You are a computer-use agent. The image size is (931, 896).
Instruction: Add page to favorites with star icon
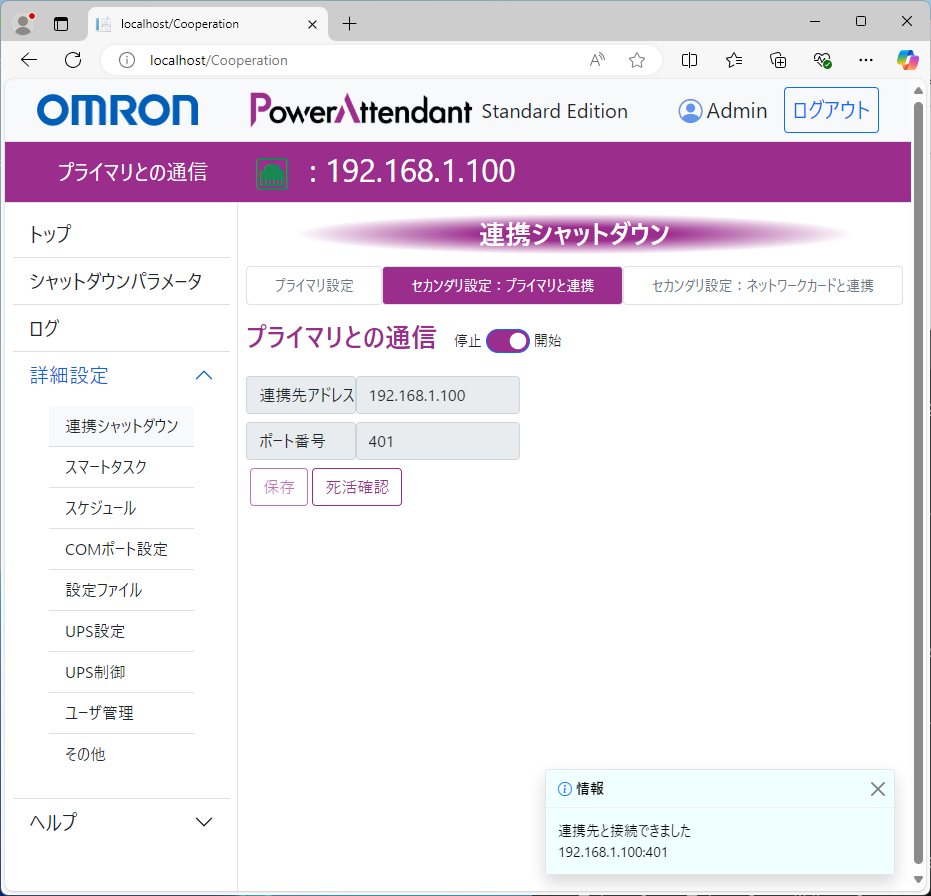pos(637,60)
